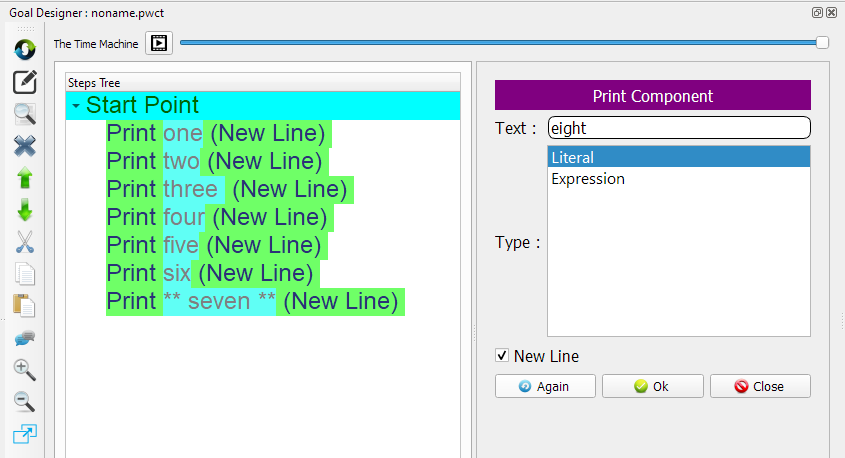
Task: Click the interact/new step icon at toolbar top
Action: click(x=25, y=49)
